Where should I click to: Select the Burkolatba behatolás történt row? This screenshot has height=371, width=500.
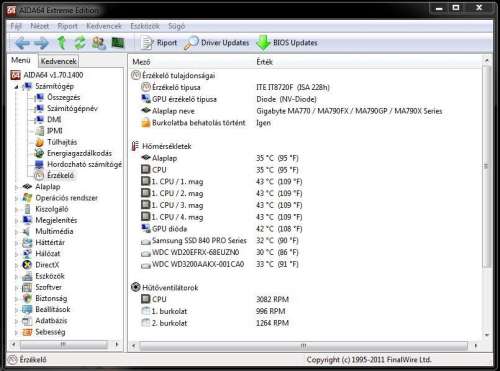206,123
